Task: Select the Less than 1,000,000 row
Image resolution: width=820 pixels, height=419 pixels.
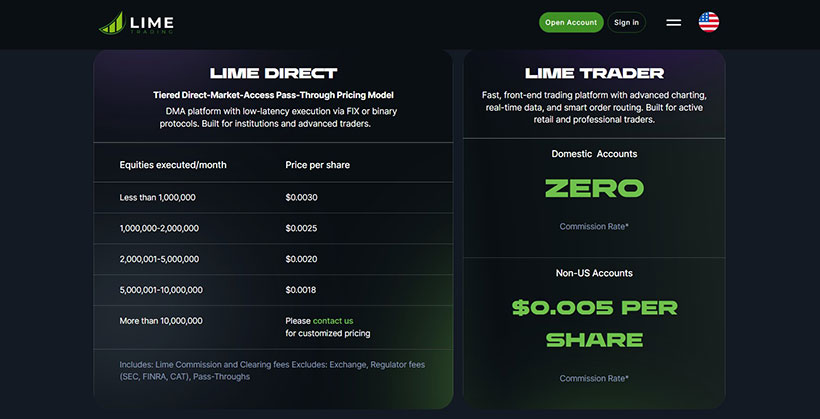Action: (x=273, y=198)
